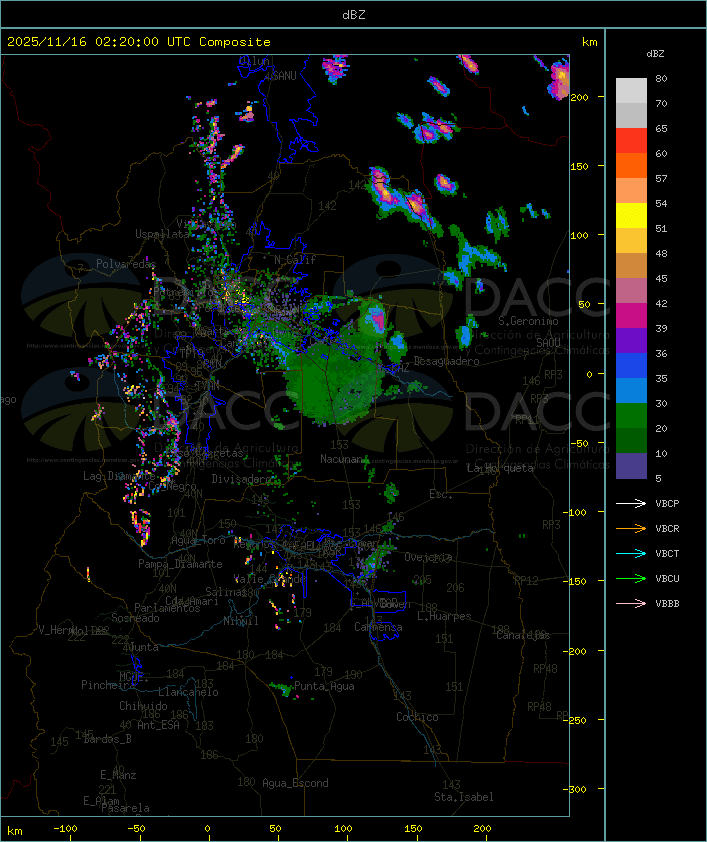Click the VBCP legend label
Viewport: 707px width, 842px height.
pyautogui.click(x=667, y=504)
